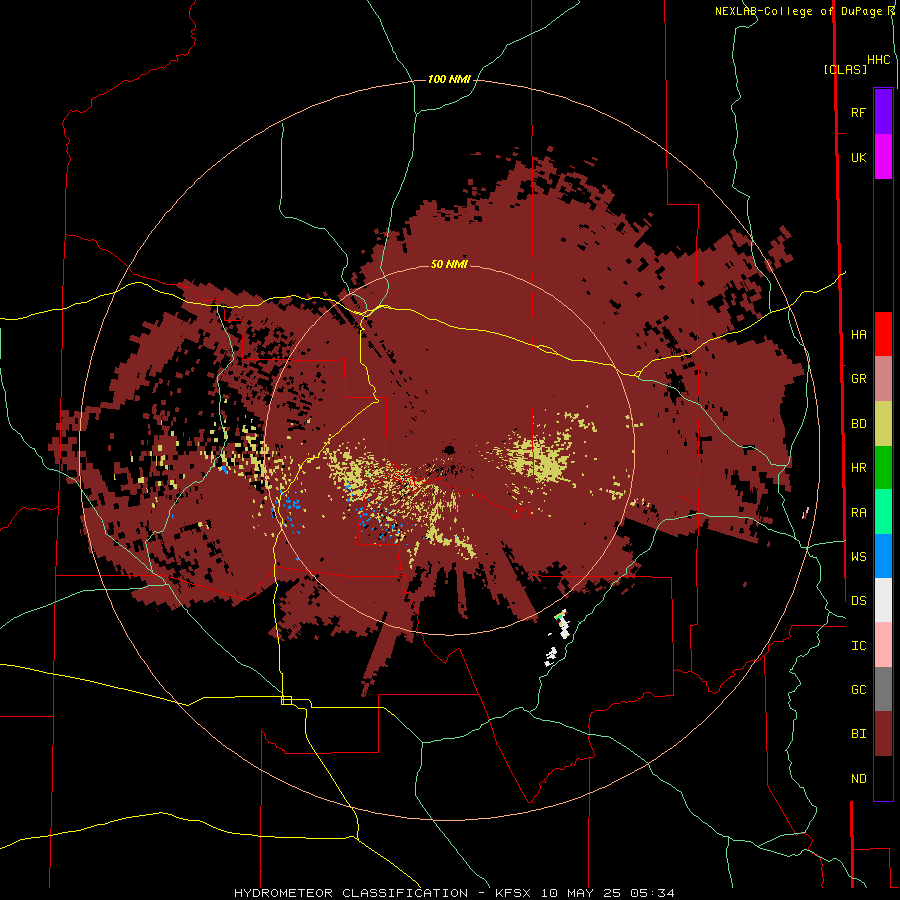Click the ND legend label
Viewport: 900px width, 900px height.
[858, 779]
